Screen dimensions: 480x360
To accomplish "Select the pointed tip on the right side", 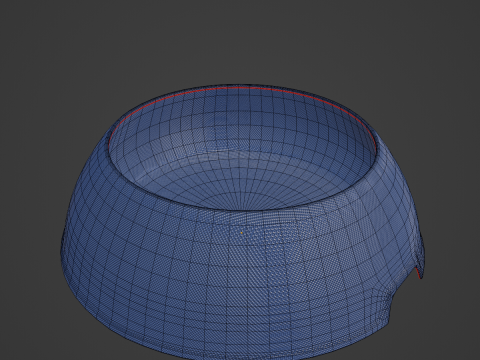I will click(422, 276).
